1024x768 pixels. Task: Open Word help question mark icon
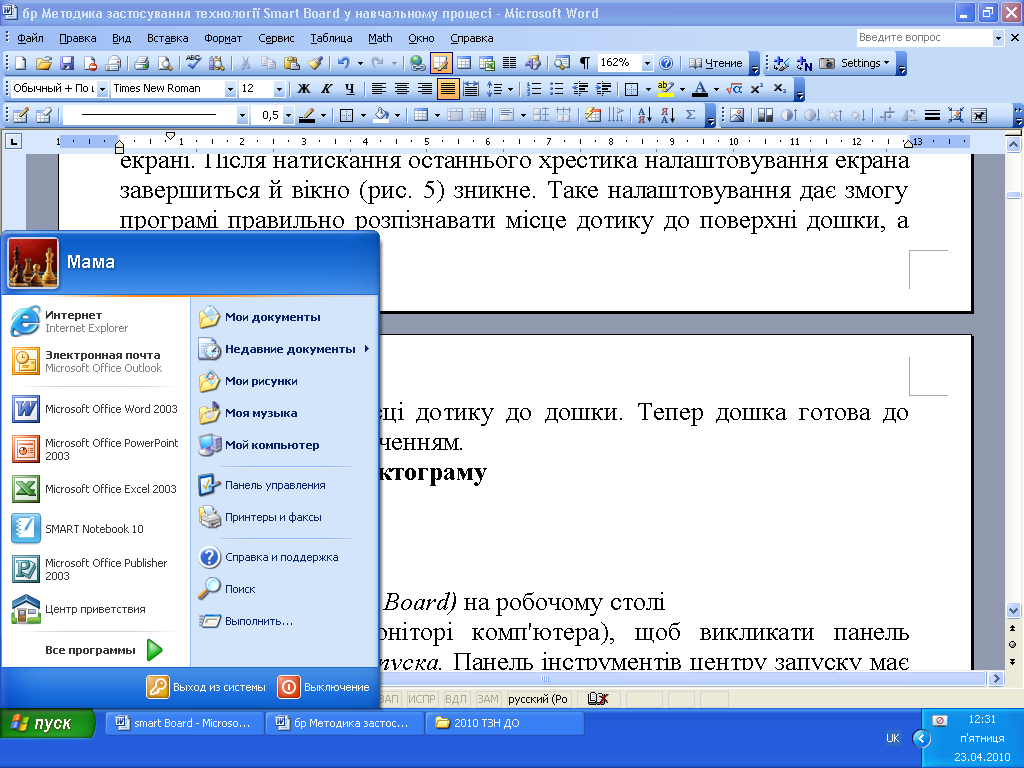click(666, 63)
